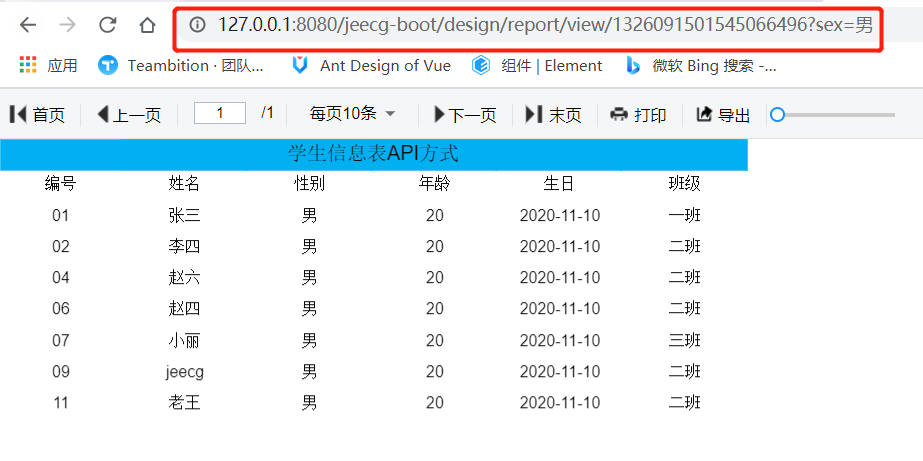Select the name cell jeecg
Viewport: 923px width, 461px height.
[184, 372]
